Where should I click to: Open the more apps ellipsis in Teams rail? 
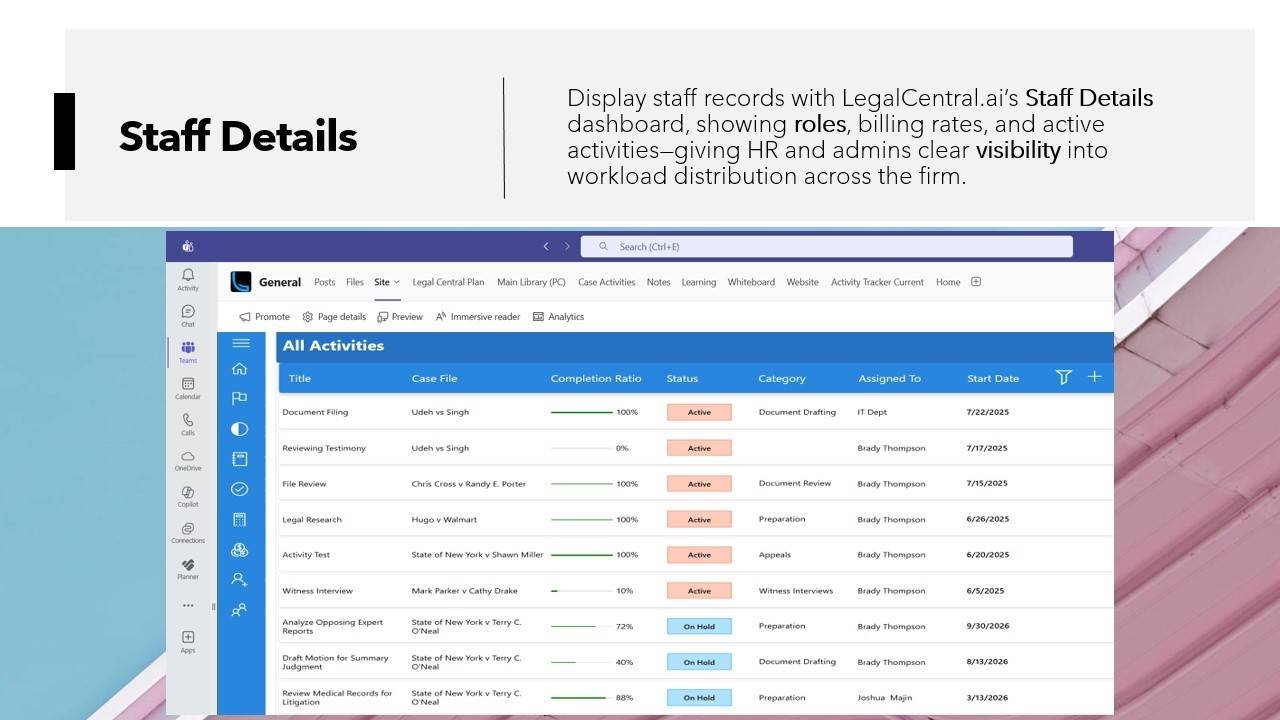[188, 605]
